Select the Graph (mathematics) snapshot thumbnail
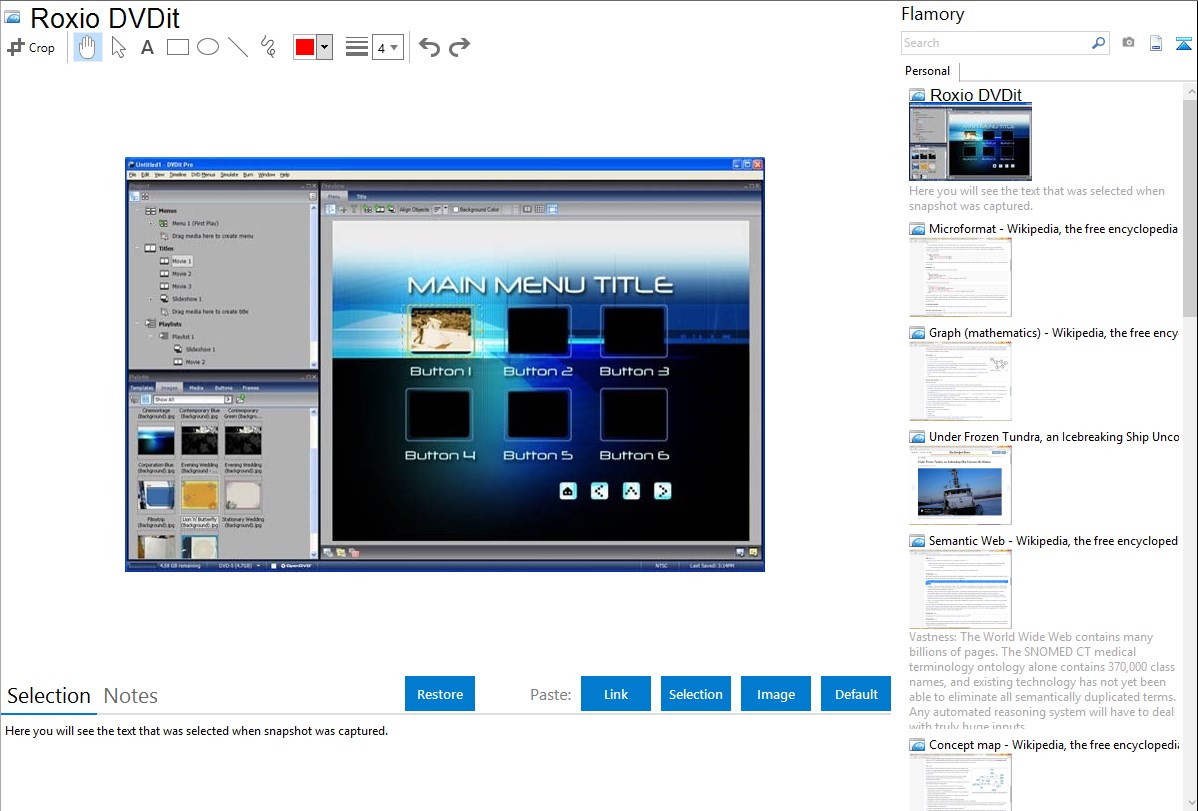Viewport: 1198px width, 811px height. [x=960, y=381]
